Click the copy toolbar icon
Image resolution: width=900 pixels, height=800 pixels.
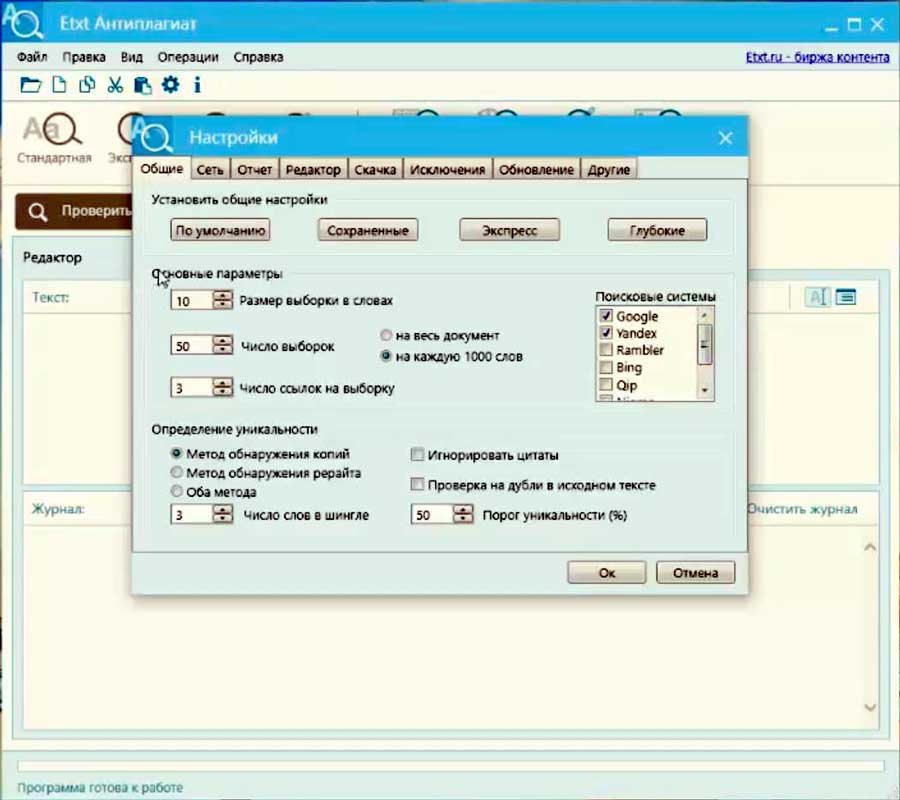87,85
